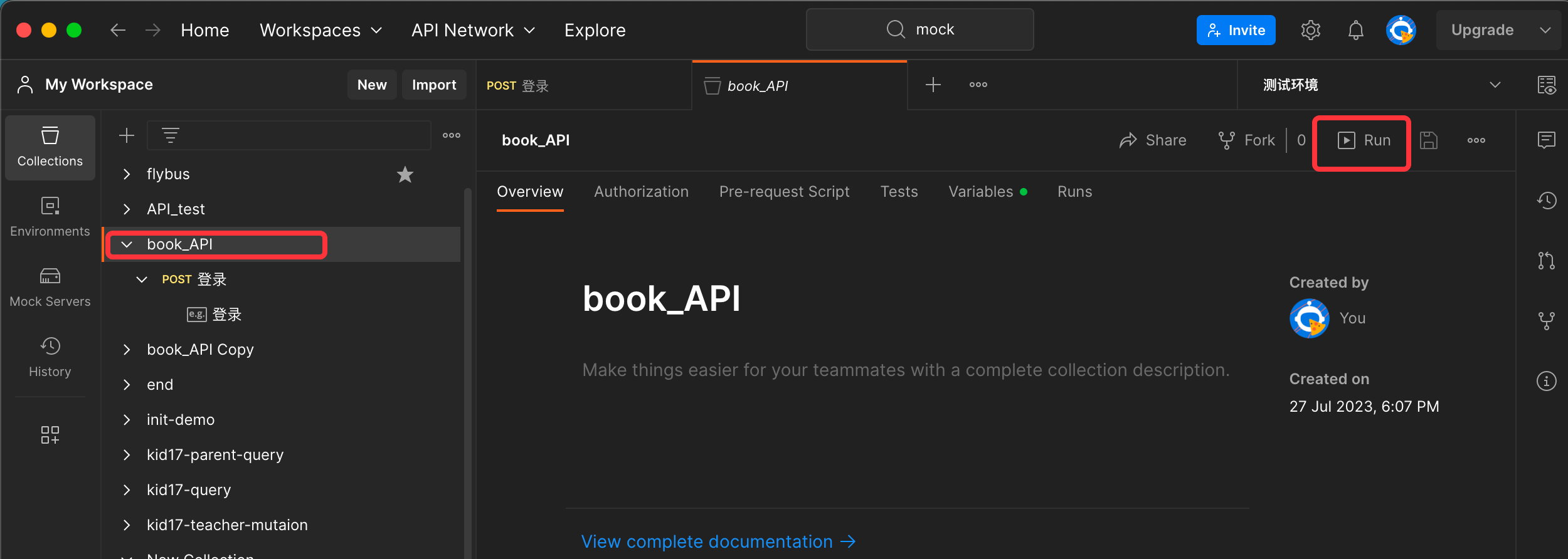The height and width of the screenshot is (559, 1568).
Task: Switch to the Authorization tab
Action: coord(641,192)
